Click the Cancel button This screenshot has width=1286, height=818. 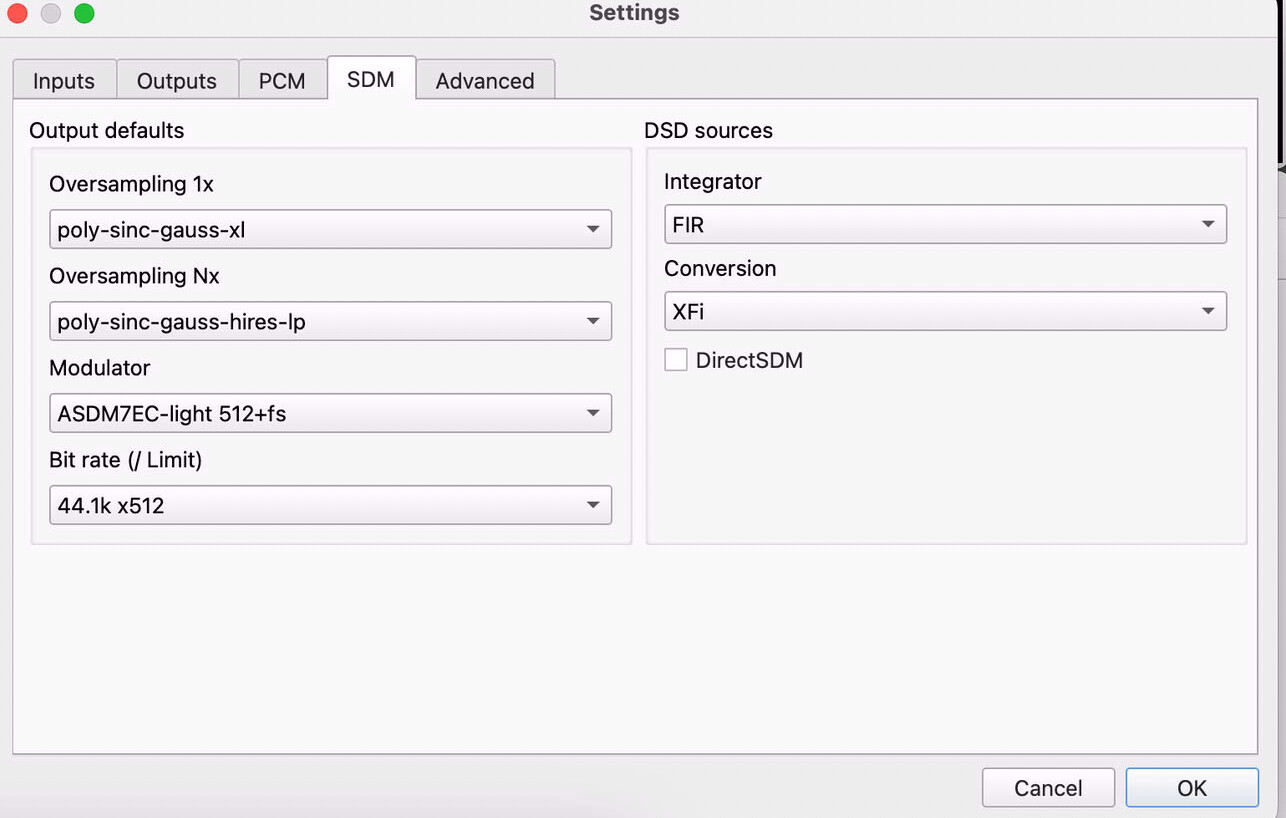[1048, 788]
